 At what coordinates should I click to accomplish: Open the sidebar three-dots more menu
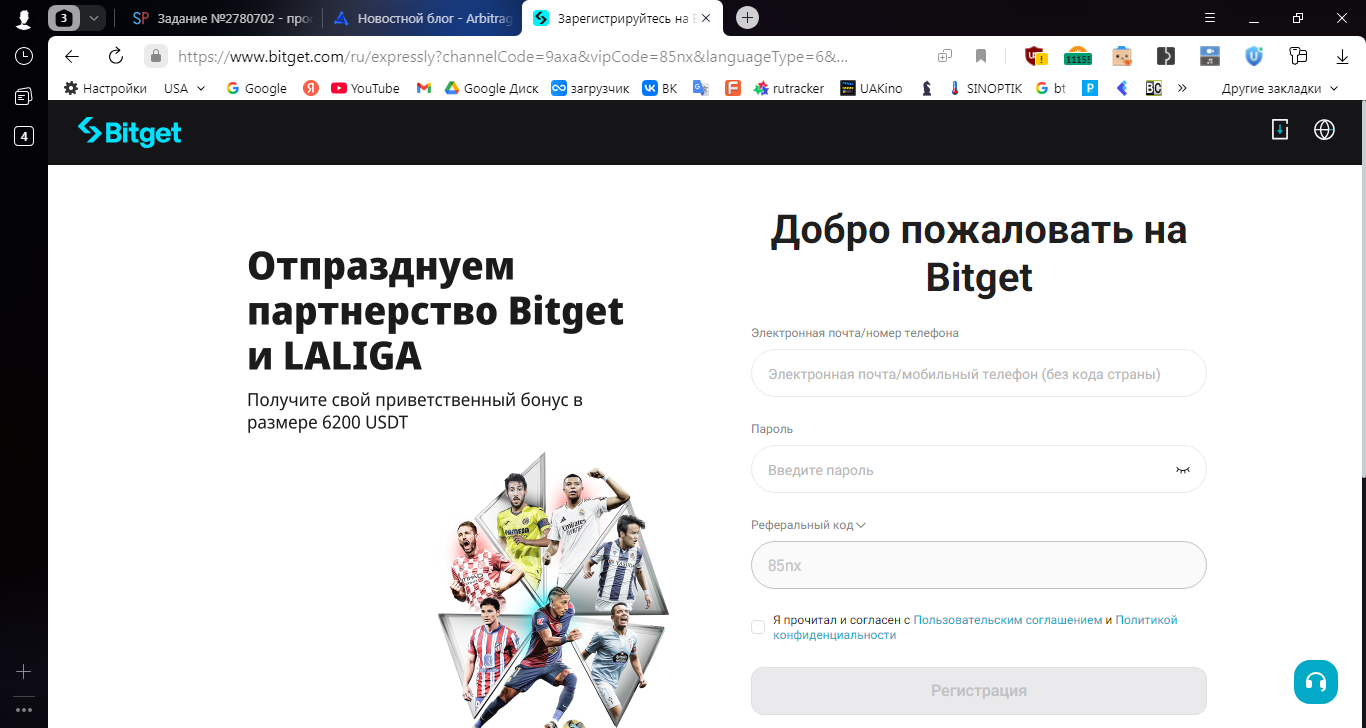coord(24,710)
